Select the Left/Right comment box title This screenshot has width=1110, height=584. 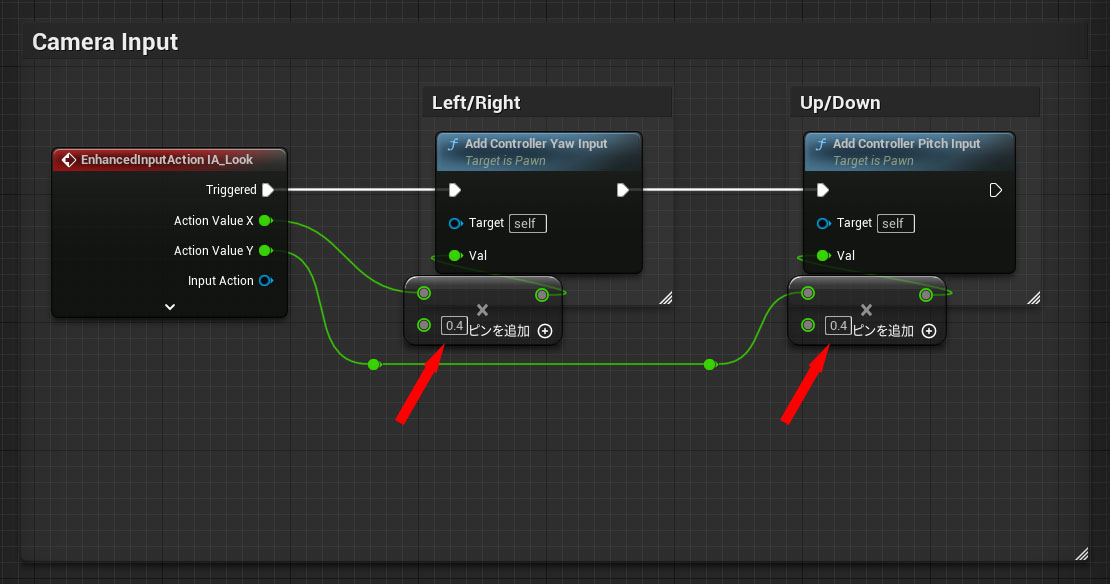coord(476,103)
